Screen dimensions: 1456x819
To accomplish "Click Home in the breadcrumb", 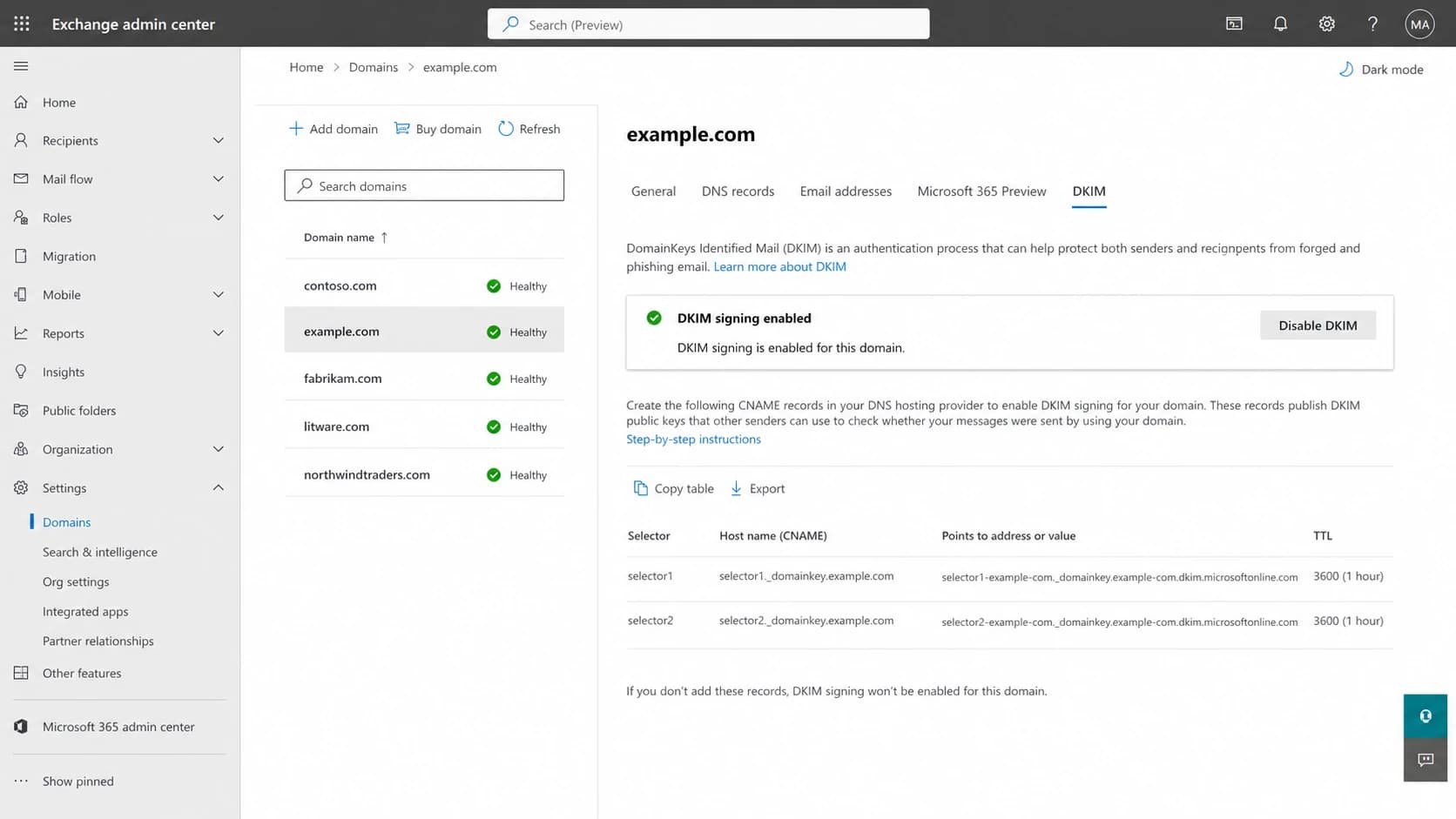I will click(x=307, y=67).
